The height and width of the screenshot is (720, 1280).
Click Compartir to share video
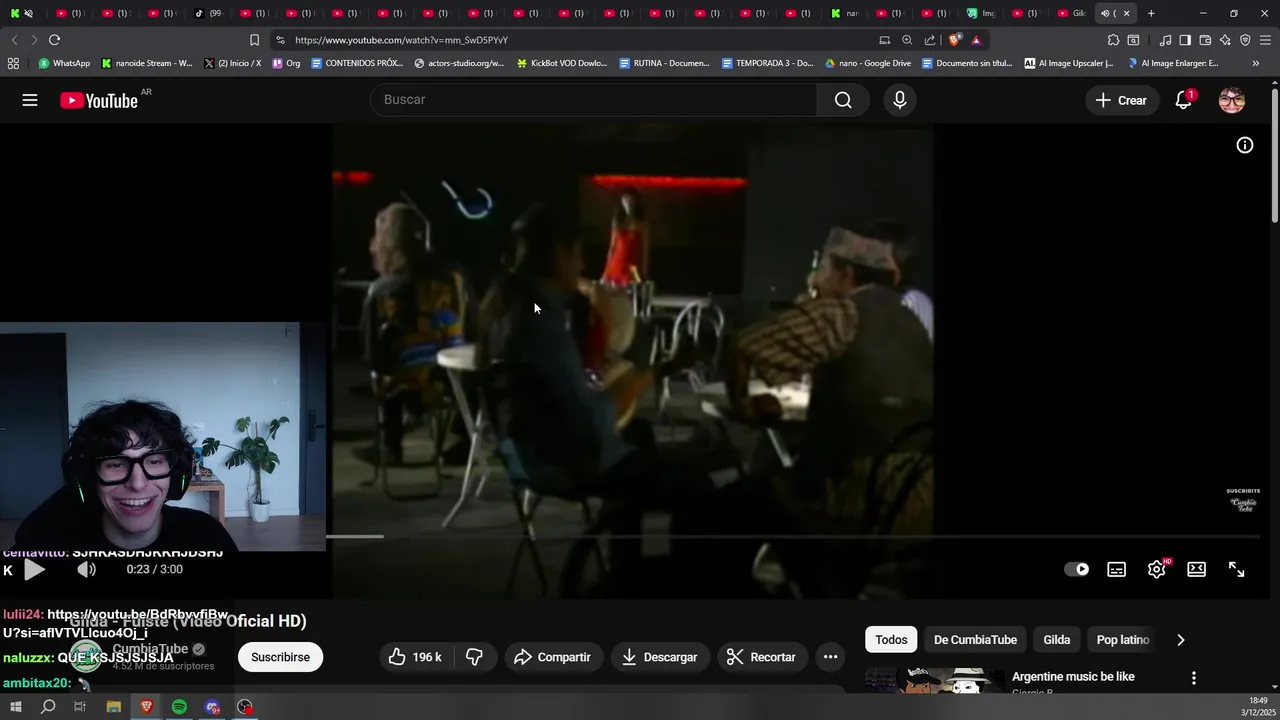coord(553,657)
